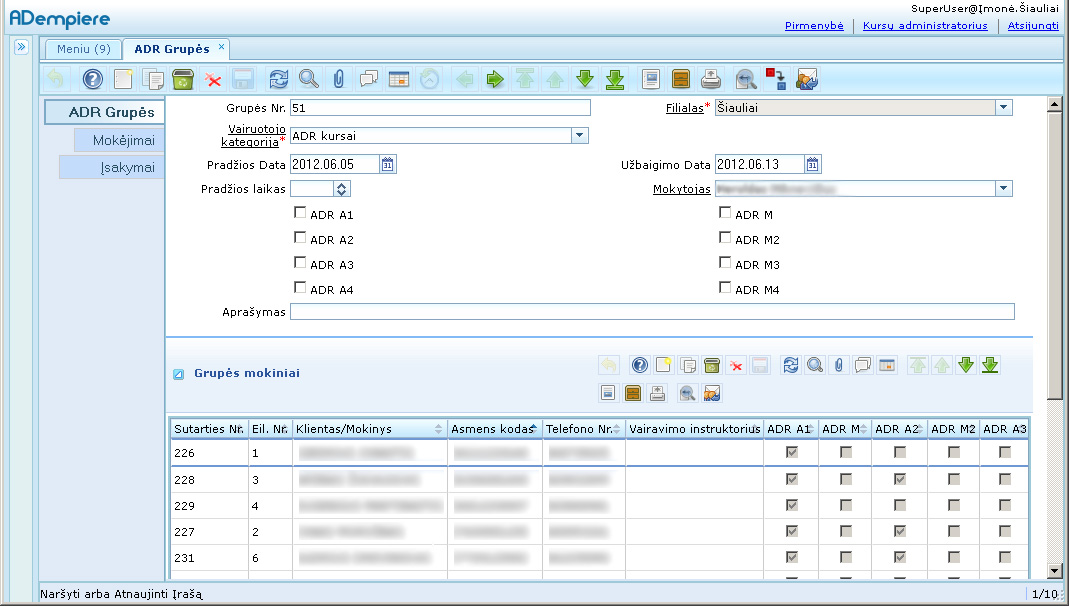Image resolution: width=1069 pixels, height=606 pixels.
Task: Jump to last record in main toolbar
Action: [x=615, y=79]
